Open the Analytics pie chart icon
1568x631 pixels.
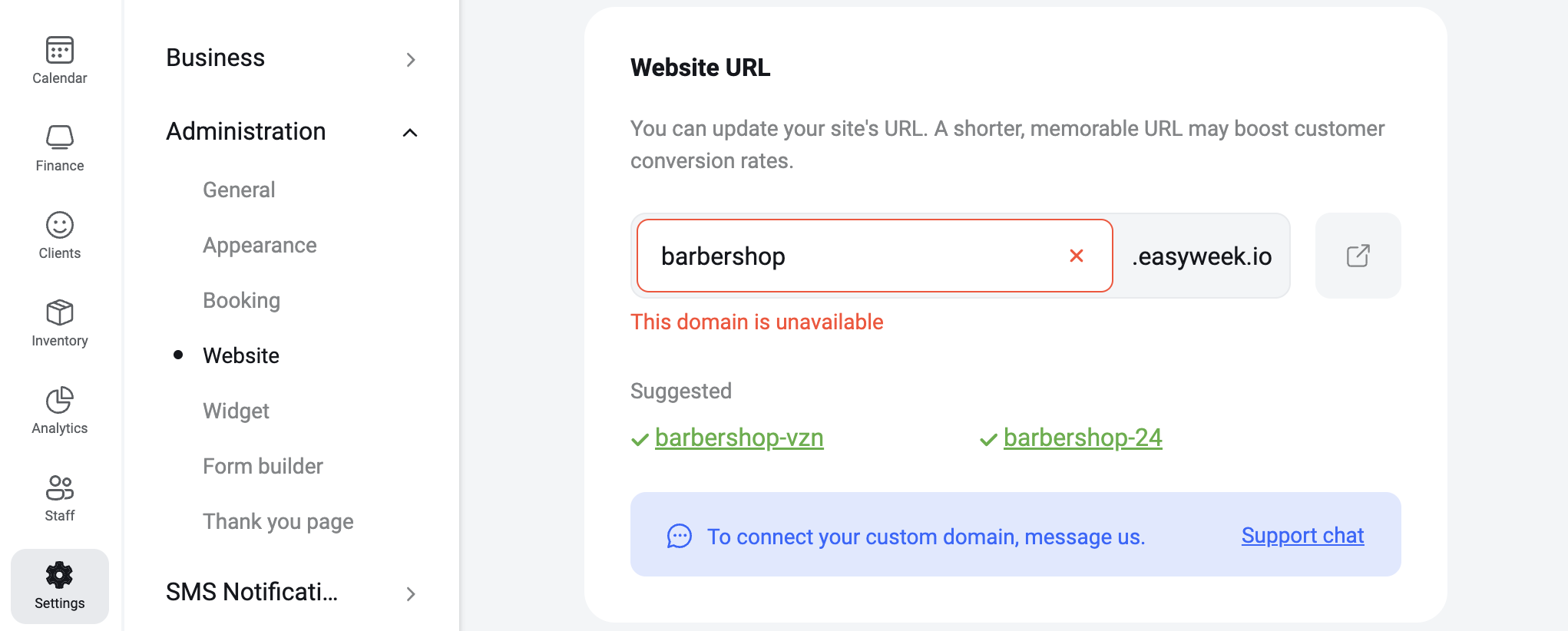pos(60,400)
